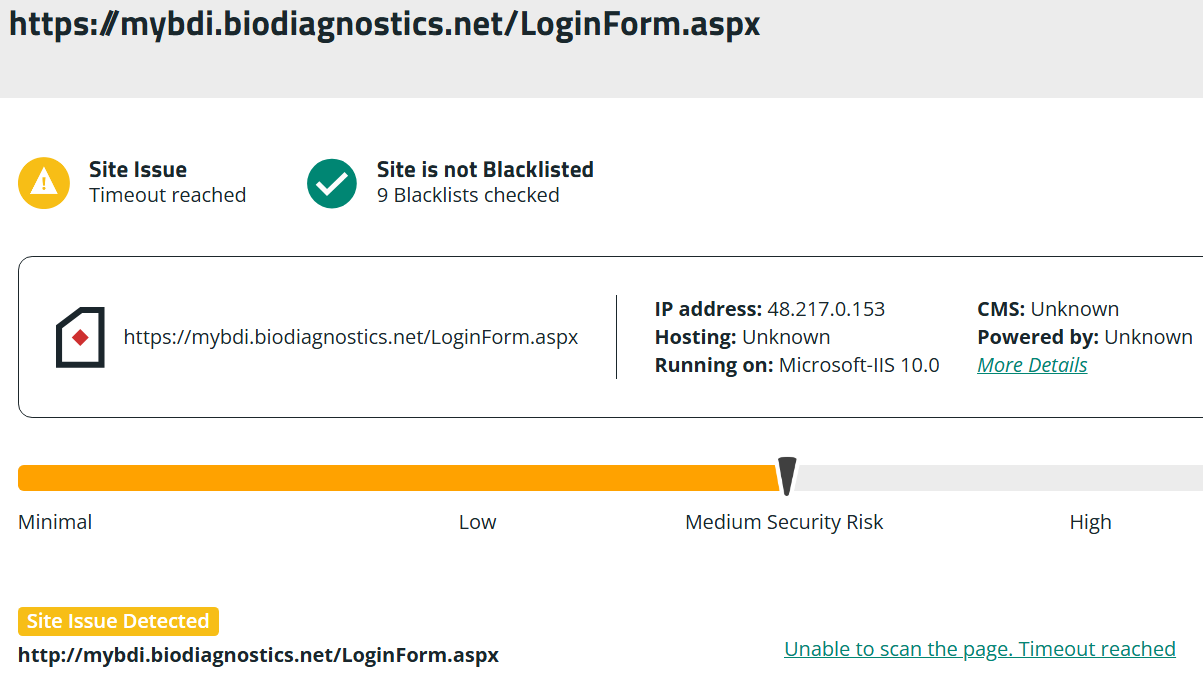The height and width of the screenshot is (674, 1203).
Task: Click 'Site is not Blacklisted' heading
Action: click(x=485, y=170)
